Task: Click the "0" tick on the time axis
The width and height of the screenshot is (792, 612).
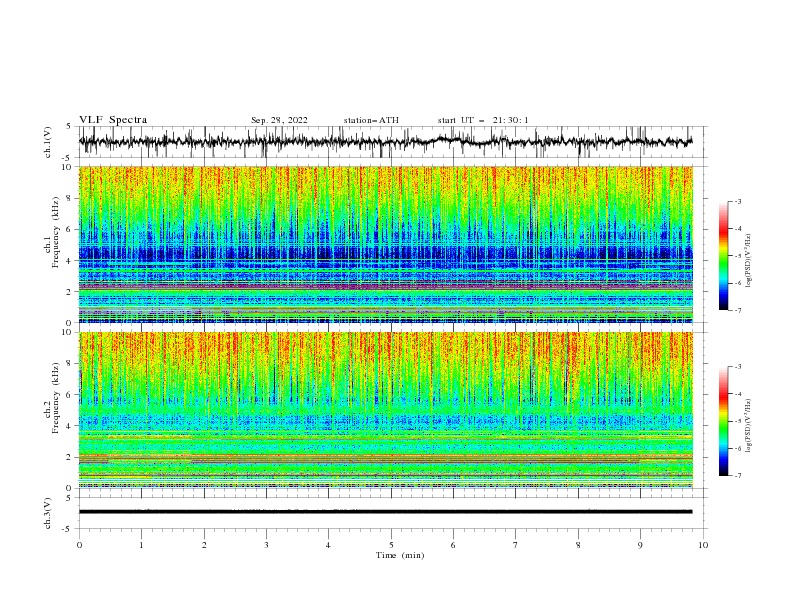Action: pos(79,545)
